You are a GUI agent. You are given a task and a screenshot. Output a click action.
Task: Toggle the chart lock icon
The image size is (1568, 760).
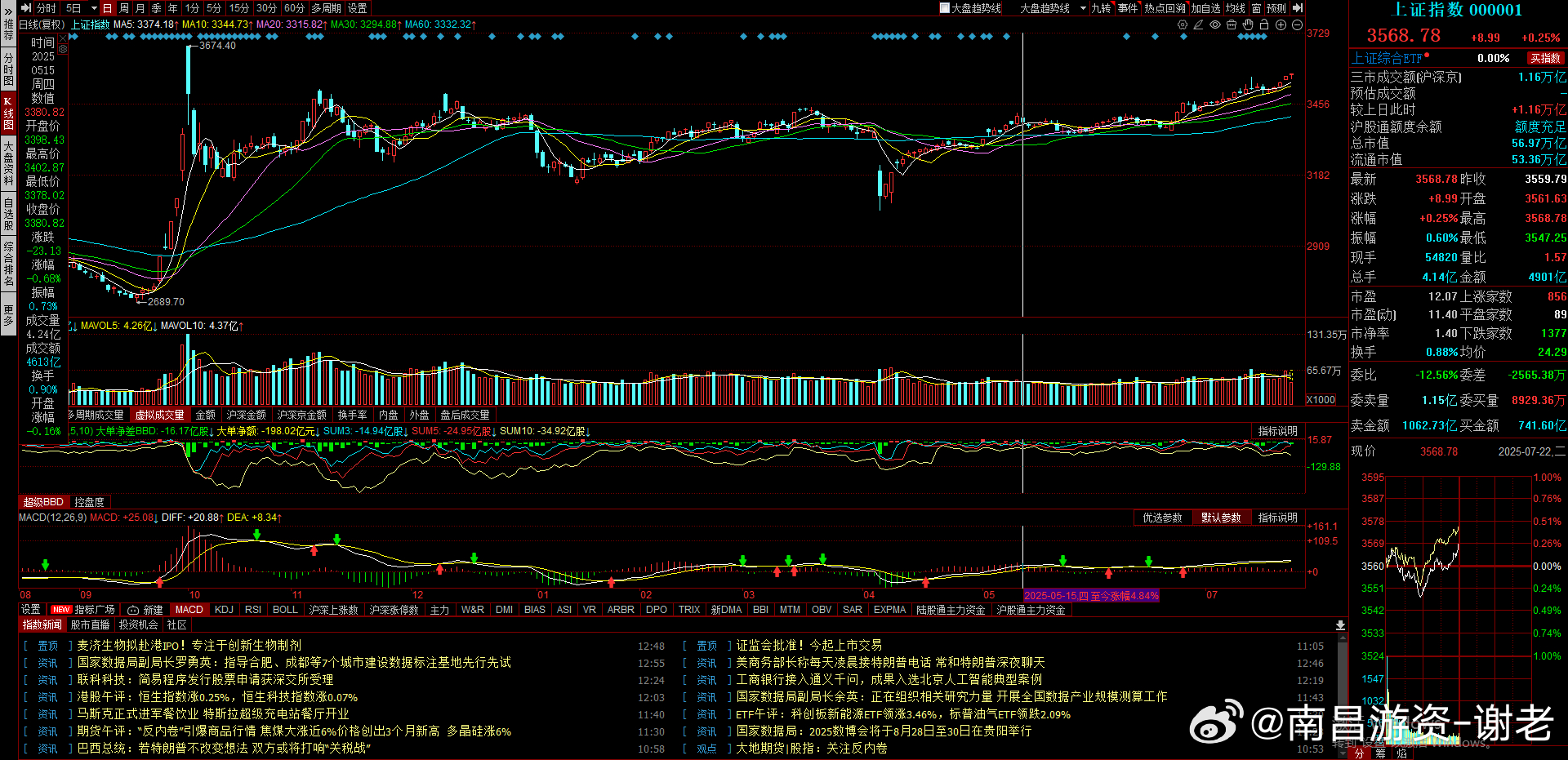(x=1264, y=25)
